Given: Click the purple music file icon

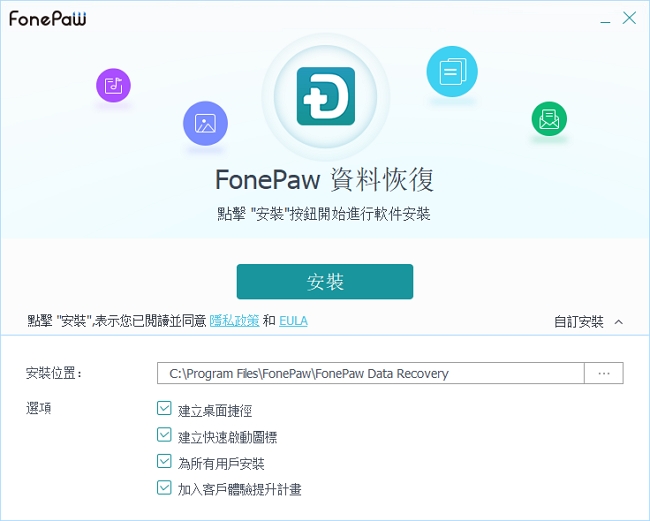Looking at the screenshot, I should tap(113, 85).
